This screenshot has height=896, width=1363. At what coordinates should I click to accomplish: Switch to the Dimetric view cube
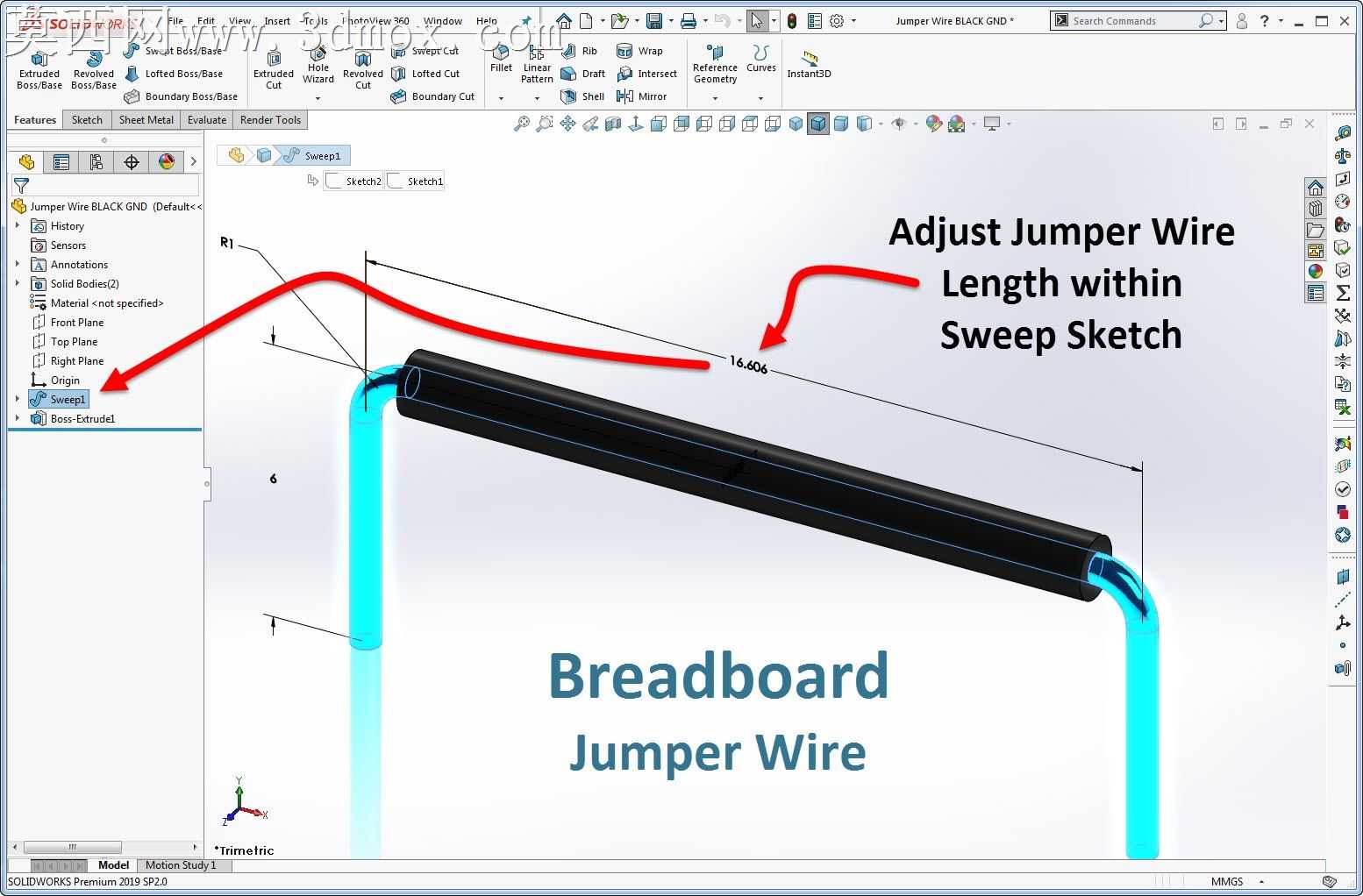click(841, 124)
